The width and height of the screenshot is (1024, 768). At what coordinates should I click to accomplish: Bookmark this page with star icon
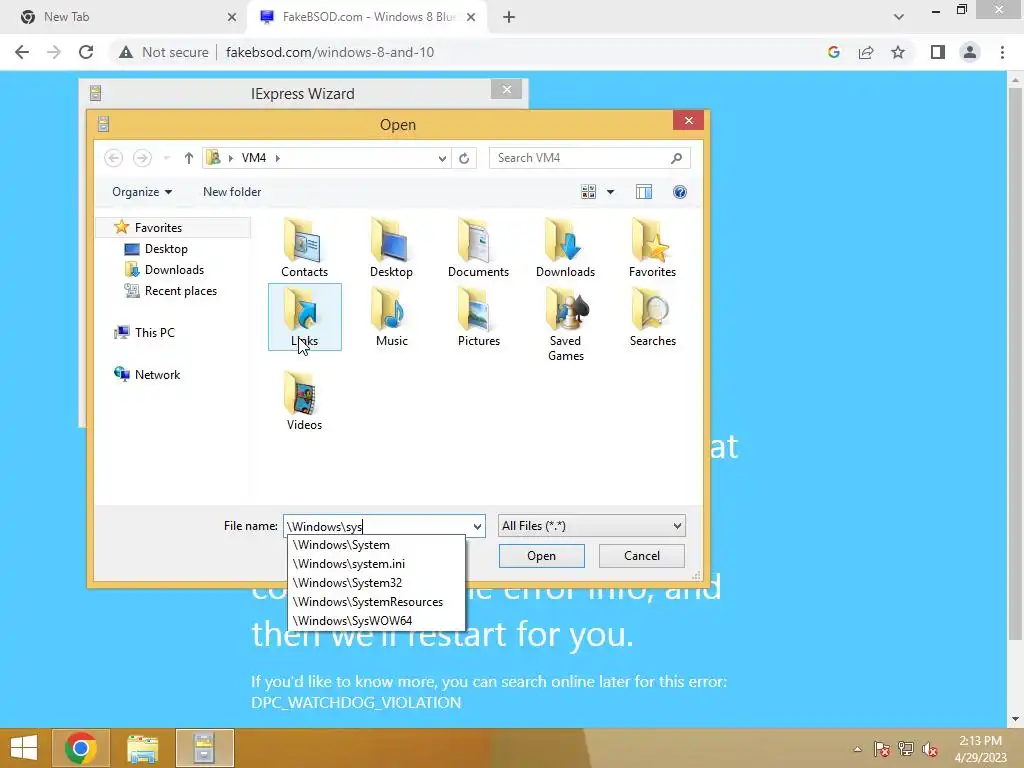[x=898, y=52]
